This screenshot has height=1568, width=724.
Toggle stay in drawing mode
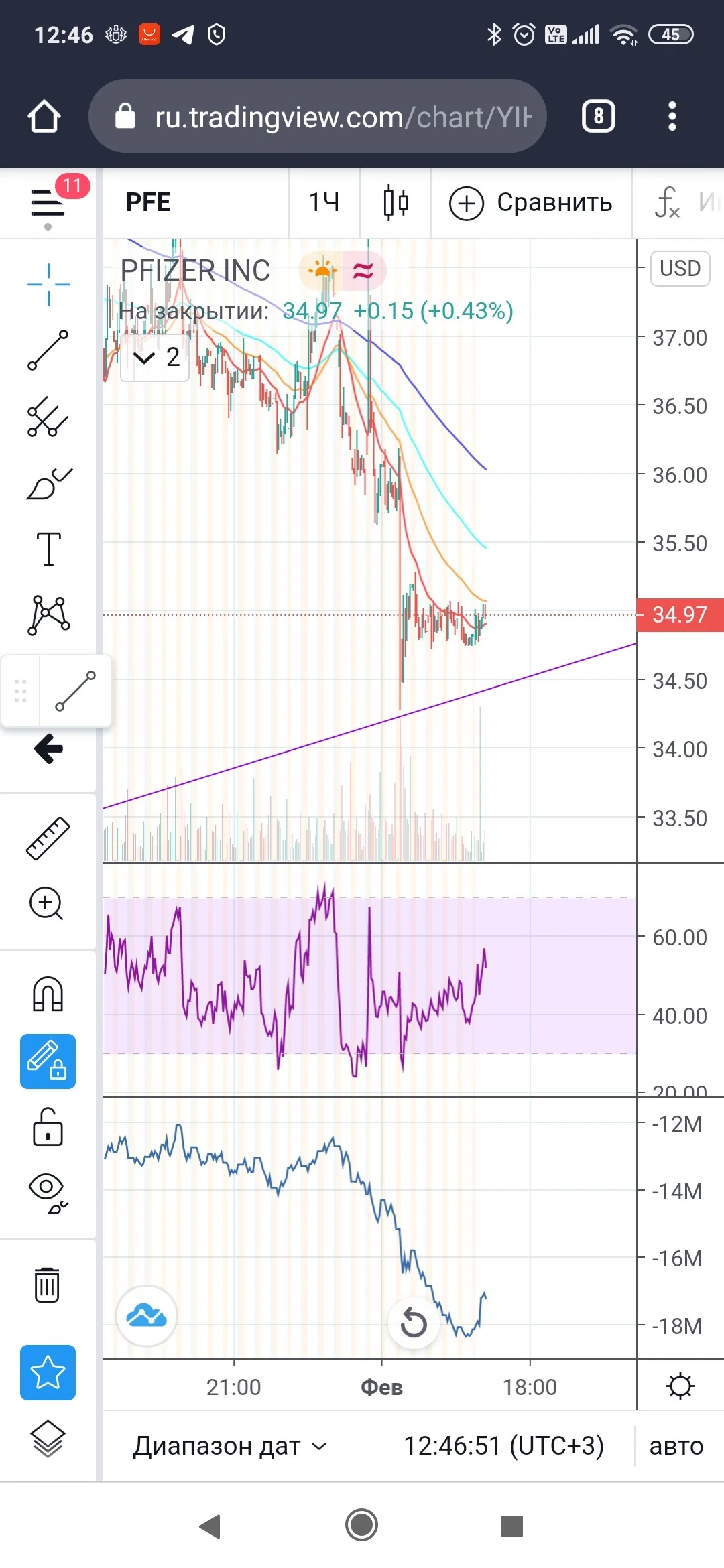click(x=48, y=1061)
